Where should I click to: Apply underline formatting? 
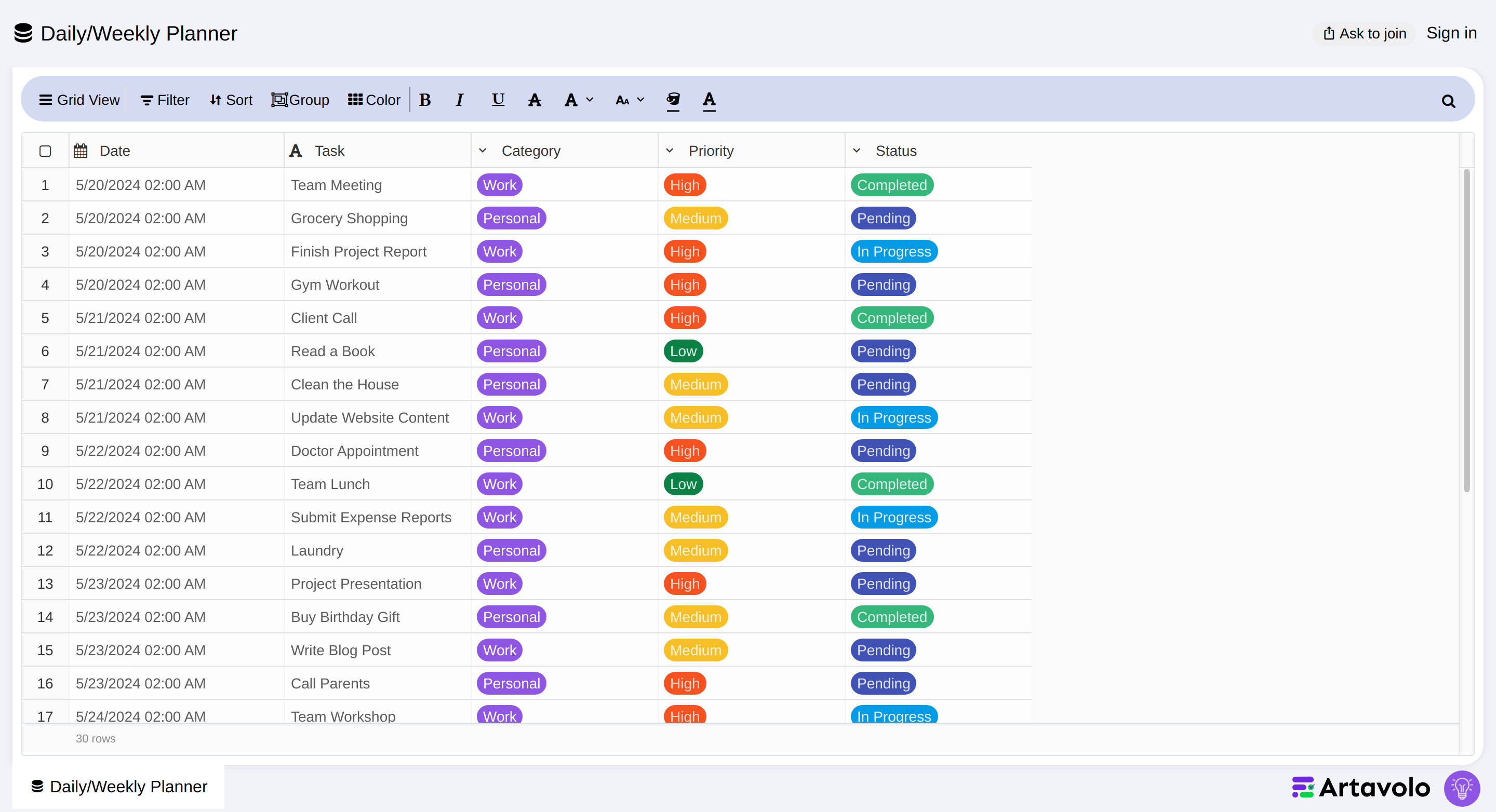pos(498,100)
